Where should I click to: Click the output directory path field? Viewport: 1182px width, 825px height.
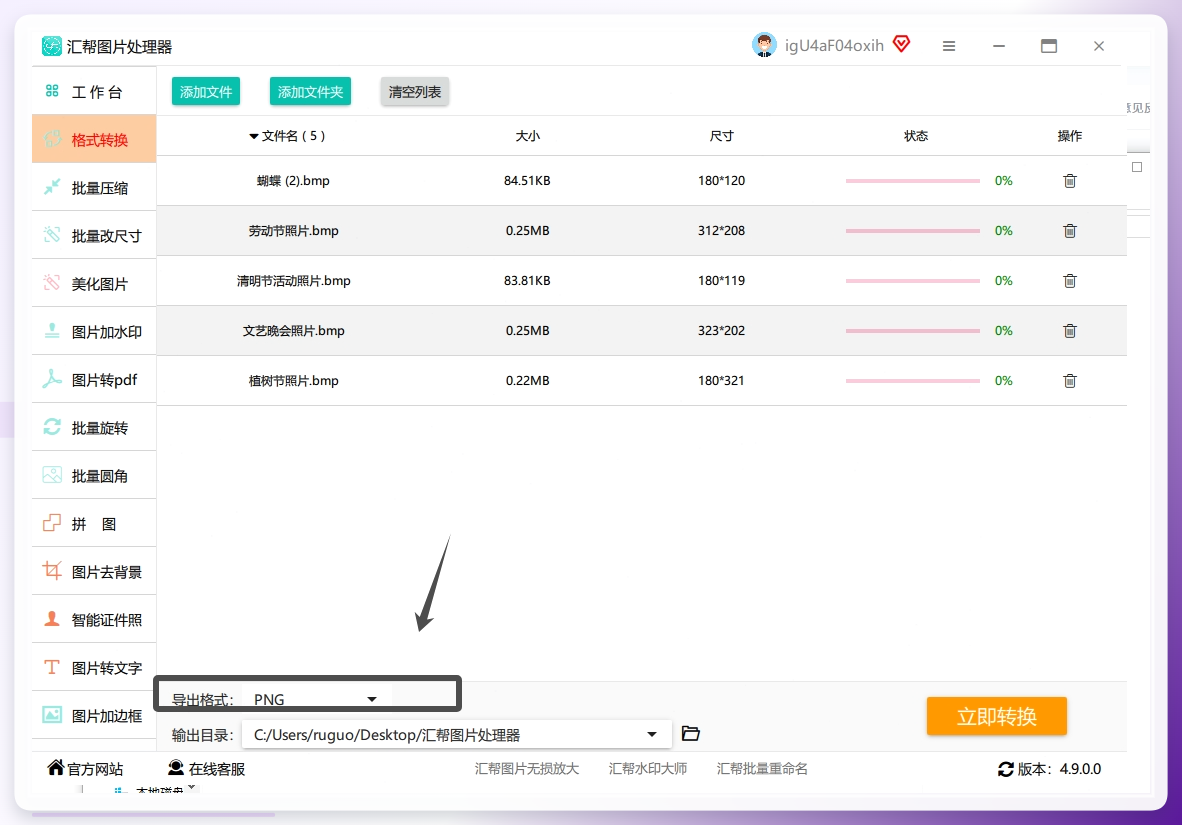[x=456, y=735]
